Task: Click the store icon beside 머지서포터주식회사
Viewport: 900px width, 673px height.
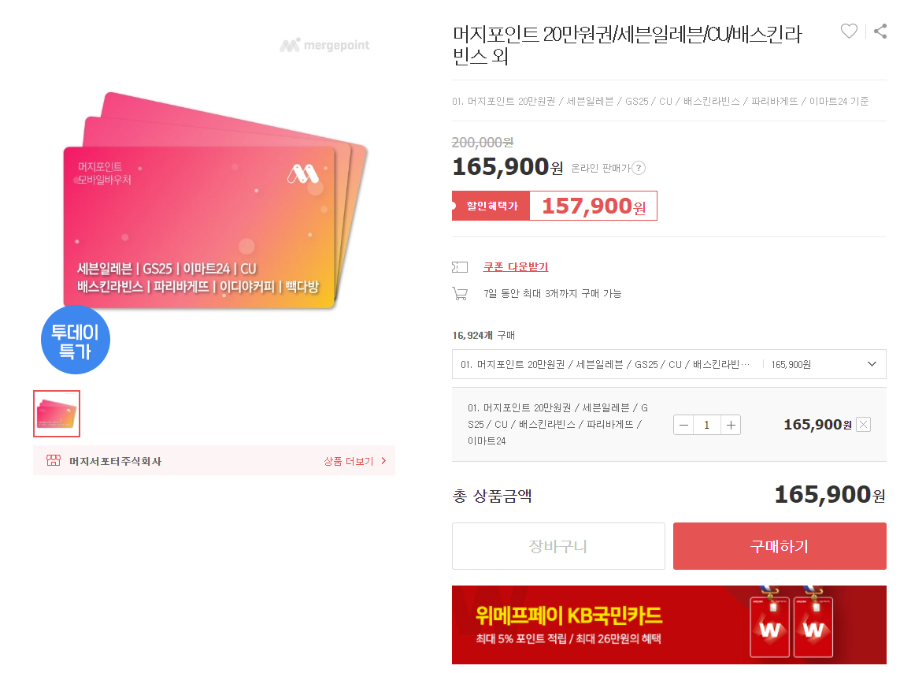Action: pos(53,461)
